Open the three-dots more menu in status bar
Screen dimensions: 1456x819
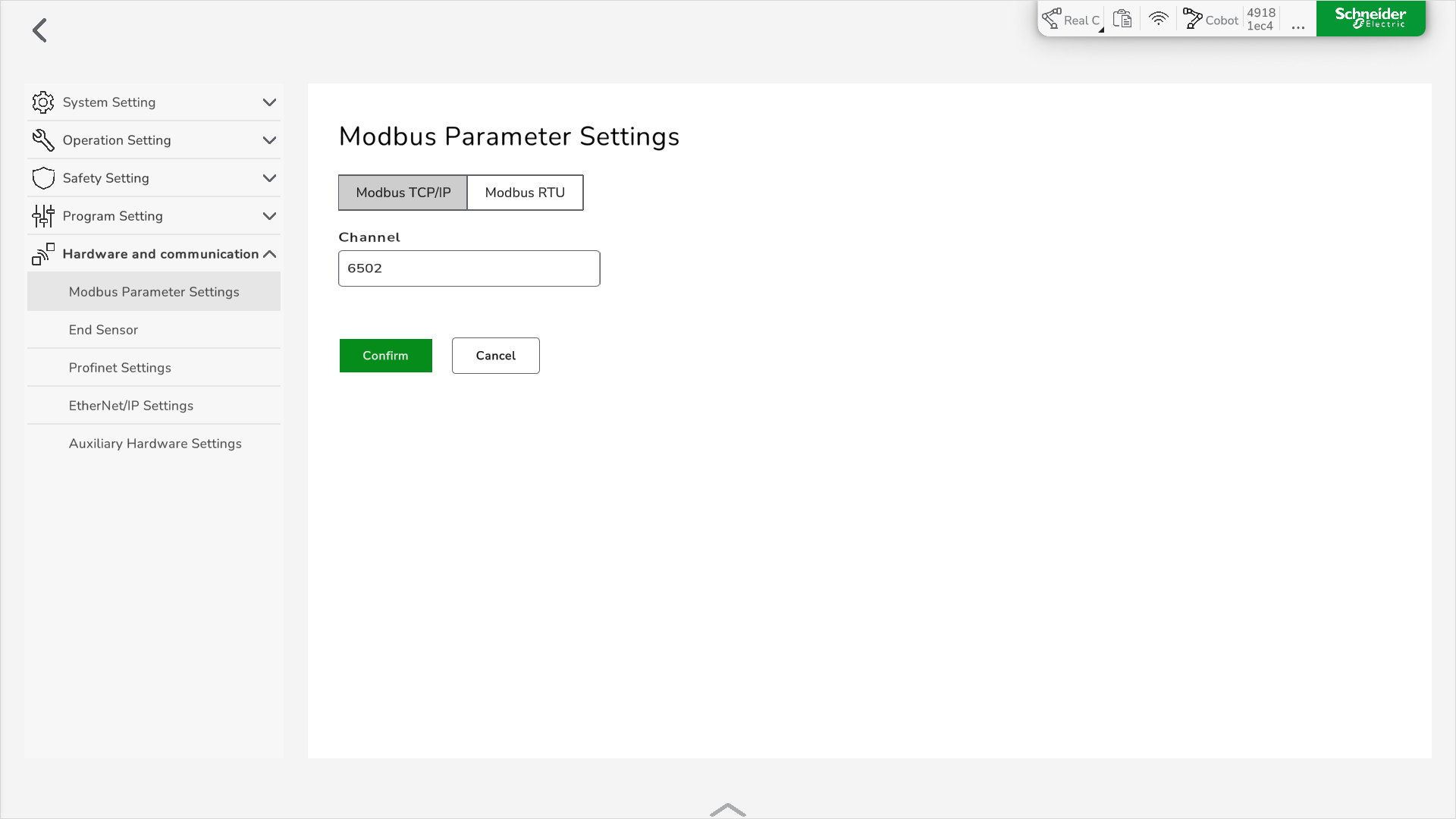(1298, 27)
